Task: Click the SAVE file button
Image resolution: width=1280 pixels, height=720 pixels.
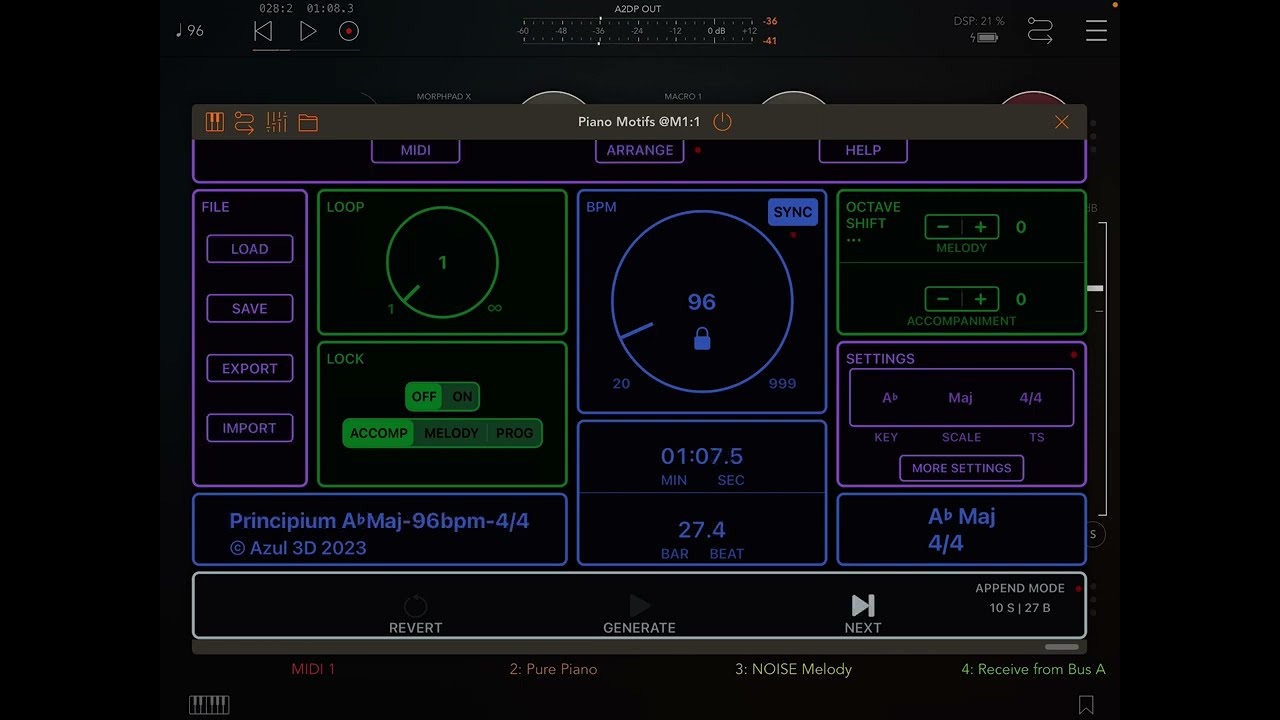Action: click(250, 309)
